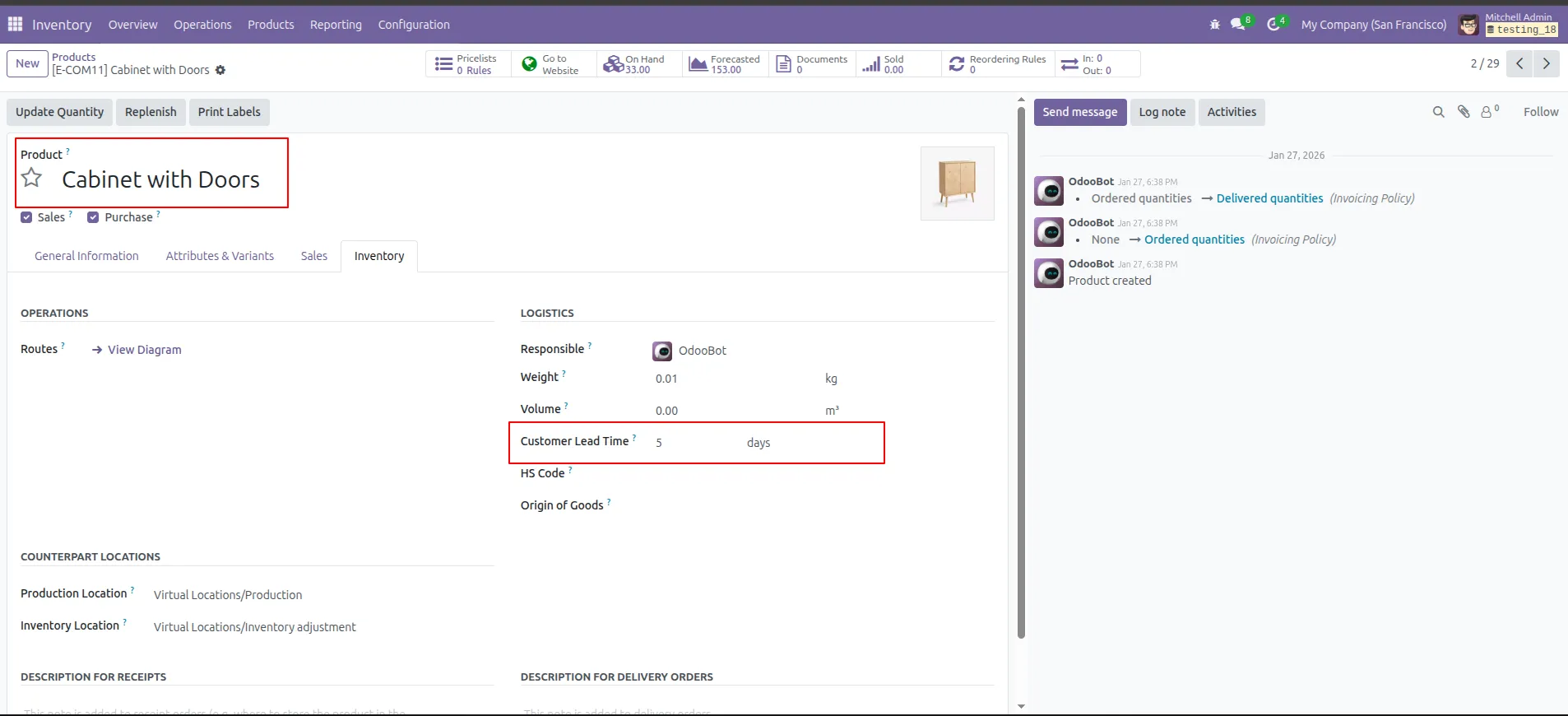Switch to the General Information tab
This screenshot has height=716, width=1568.
tap(86, 256)
